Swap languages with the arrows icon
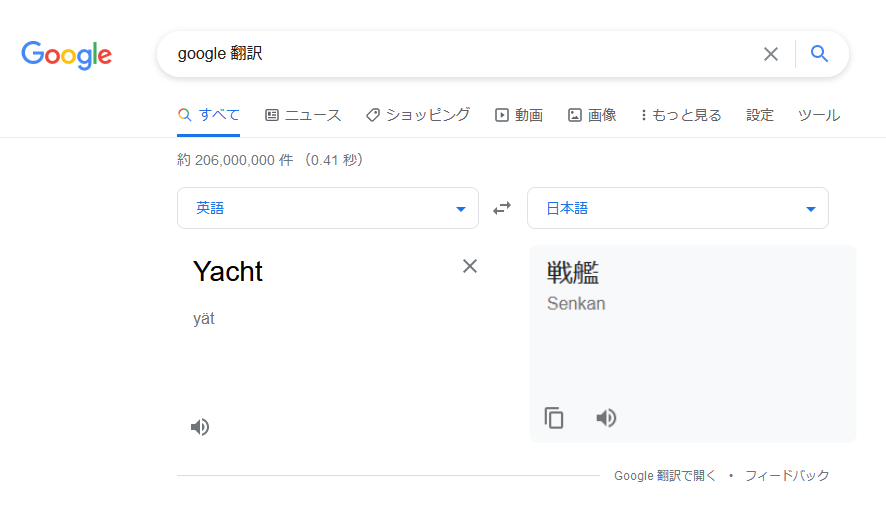The width and height of the screenshot is (886, 510). click(502, 208)
